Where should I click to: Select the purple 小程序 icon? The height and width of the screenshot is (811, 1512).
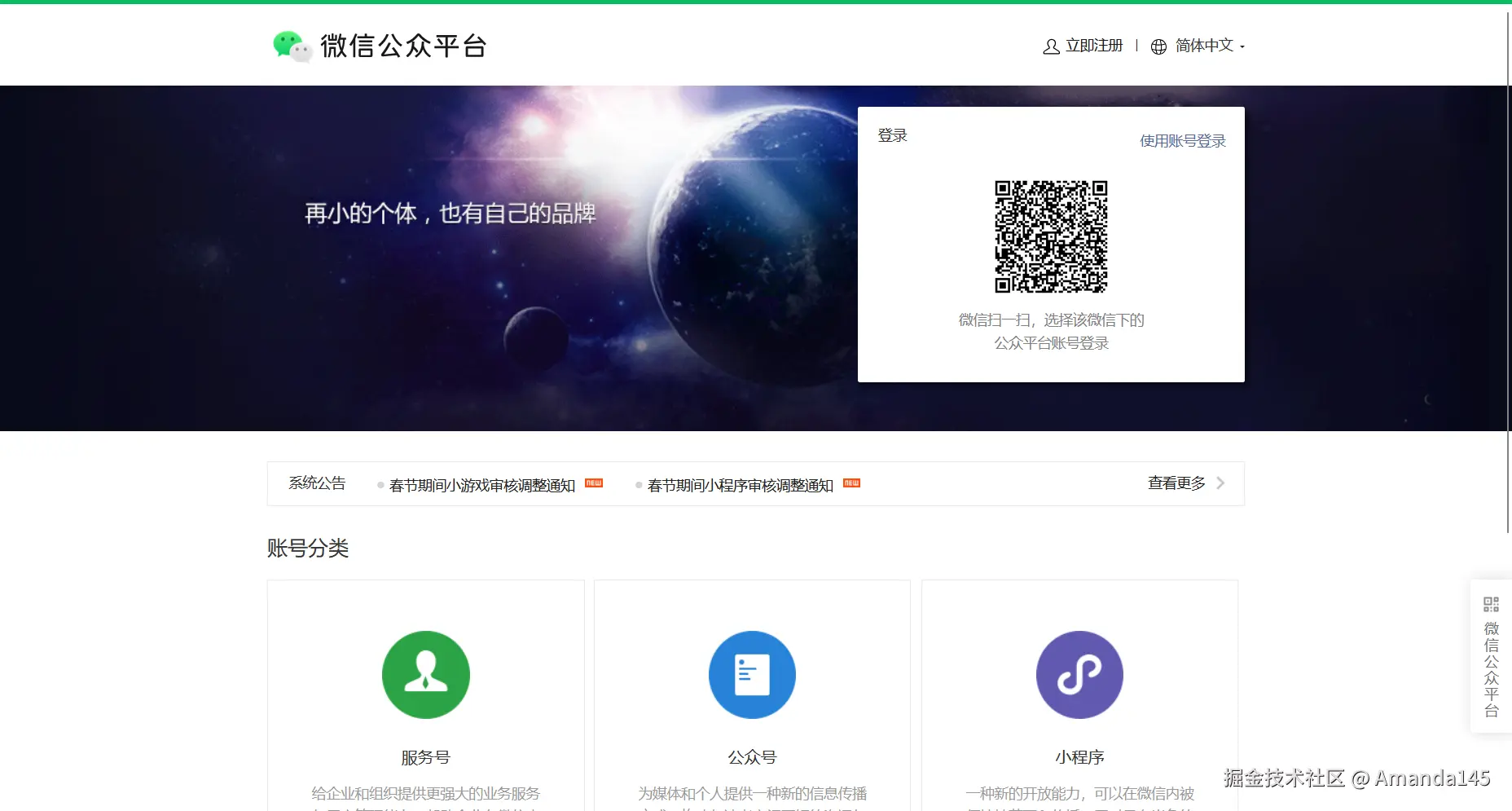tap(1079, 675)
